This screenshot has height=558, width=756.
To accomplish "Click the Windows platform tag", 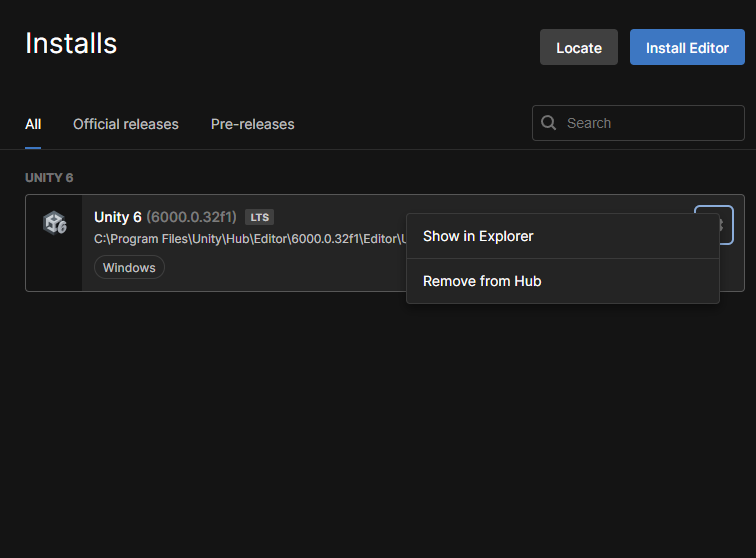I will 129,267.
